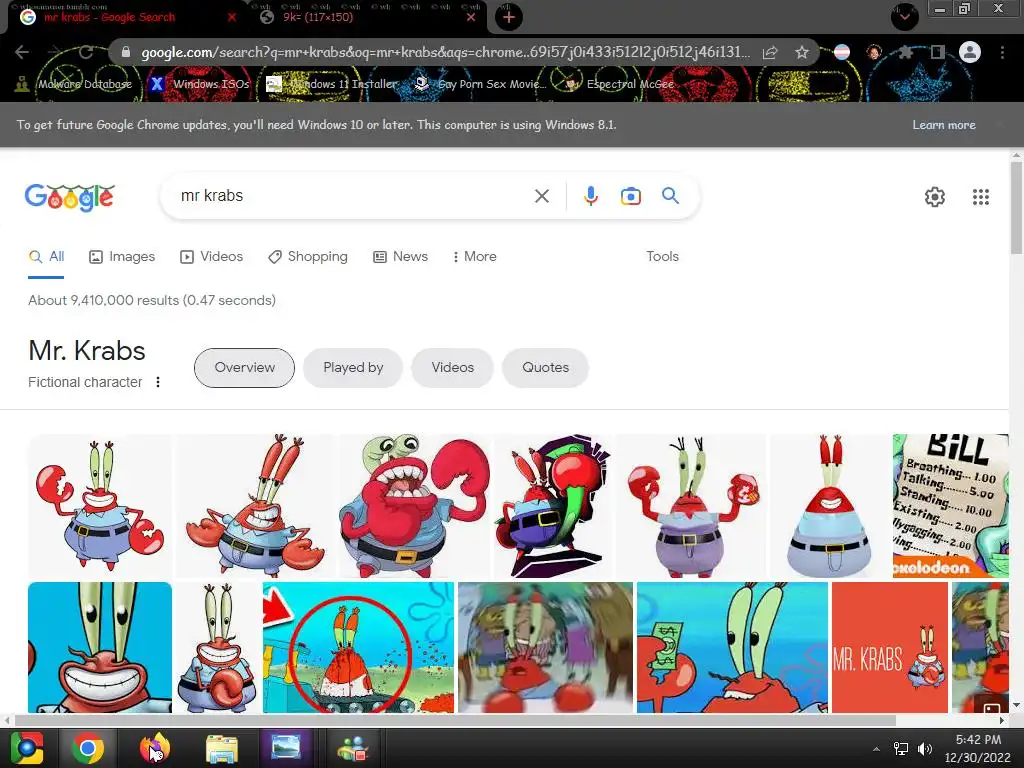Open File Explorer from the taskbar
The image size is (1024, 768).
pyautogui.click(x=221, y=748)
